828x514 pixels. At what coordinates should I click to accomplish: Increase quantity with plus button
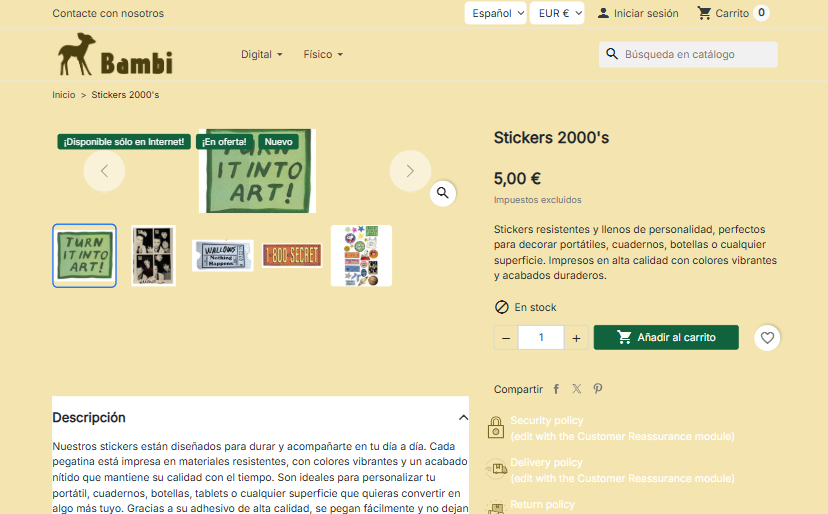(576, 338)
